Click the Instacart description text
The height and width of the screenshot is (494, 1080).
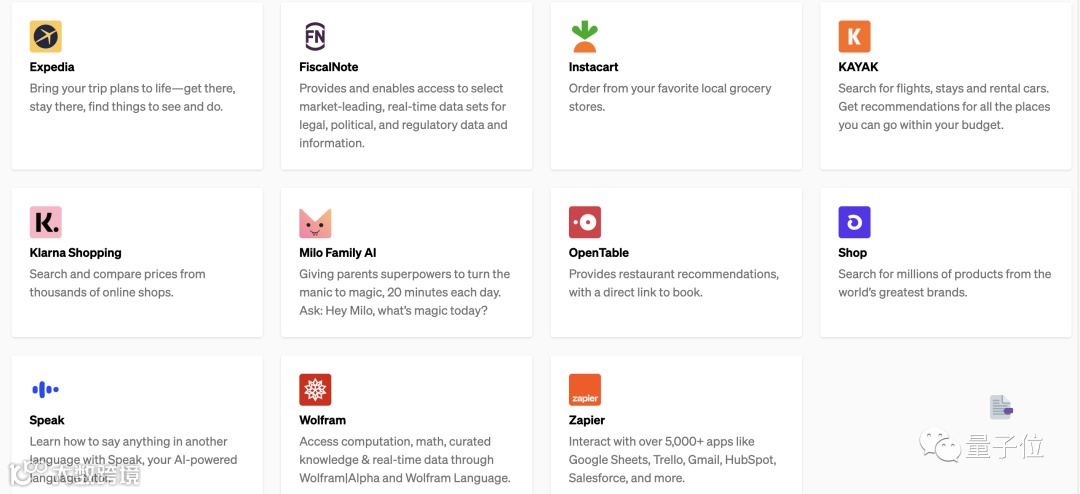(x=670, y=97)
